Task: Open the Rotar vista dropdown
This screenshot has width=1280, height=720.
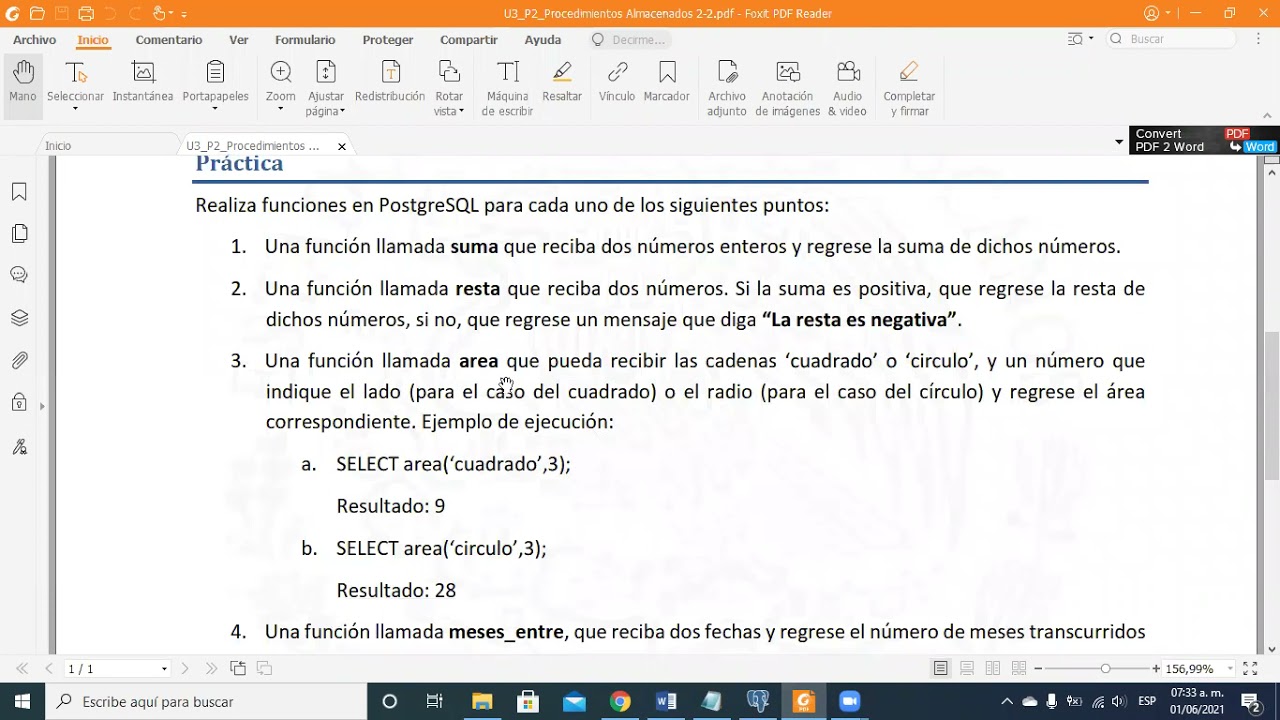Action: tap(461, 112)
